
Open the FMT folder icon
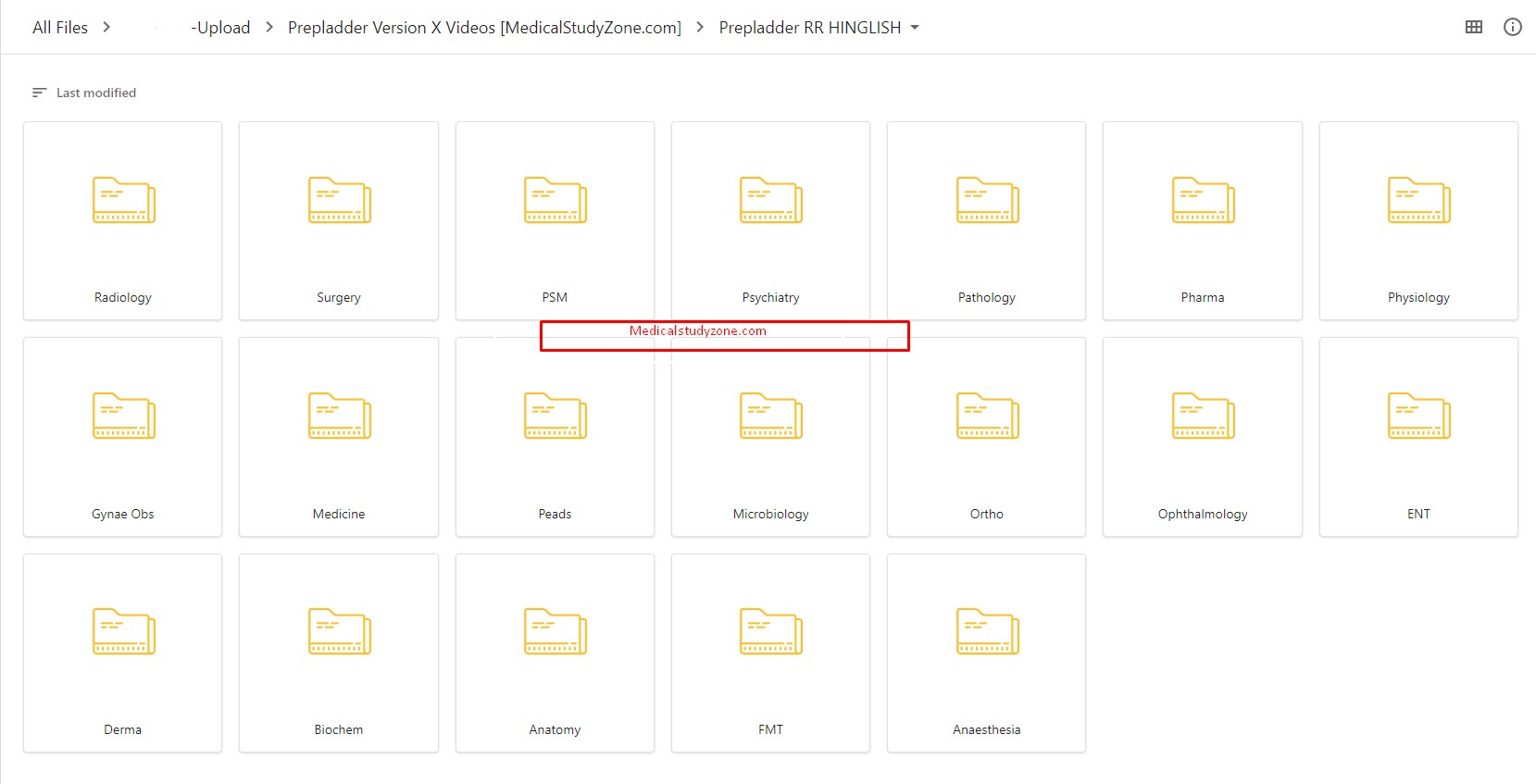coord(770,631)
